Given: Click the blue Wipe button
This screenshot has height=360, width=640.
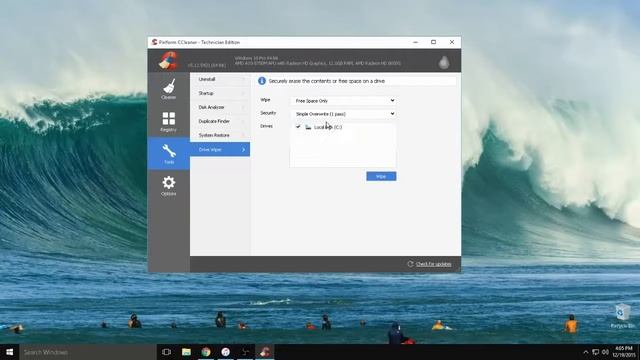Looking at the screenshot, I should [381, 176].
